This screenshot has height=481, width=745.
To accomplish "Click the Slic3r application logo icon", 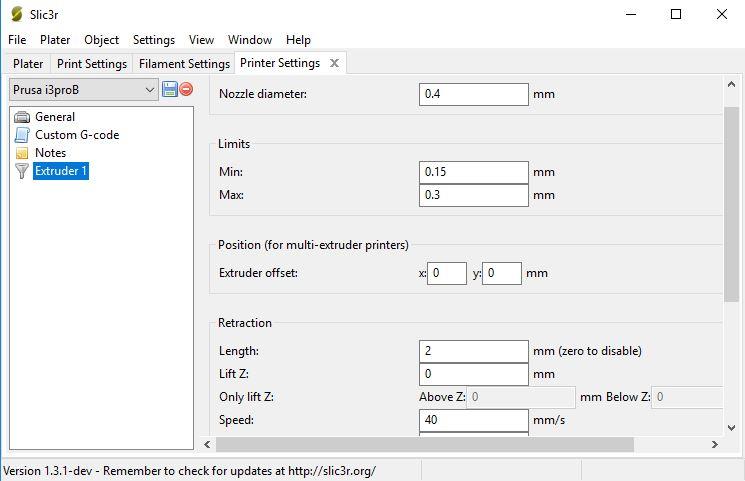I will (x=16, y=14).
